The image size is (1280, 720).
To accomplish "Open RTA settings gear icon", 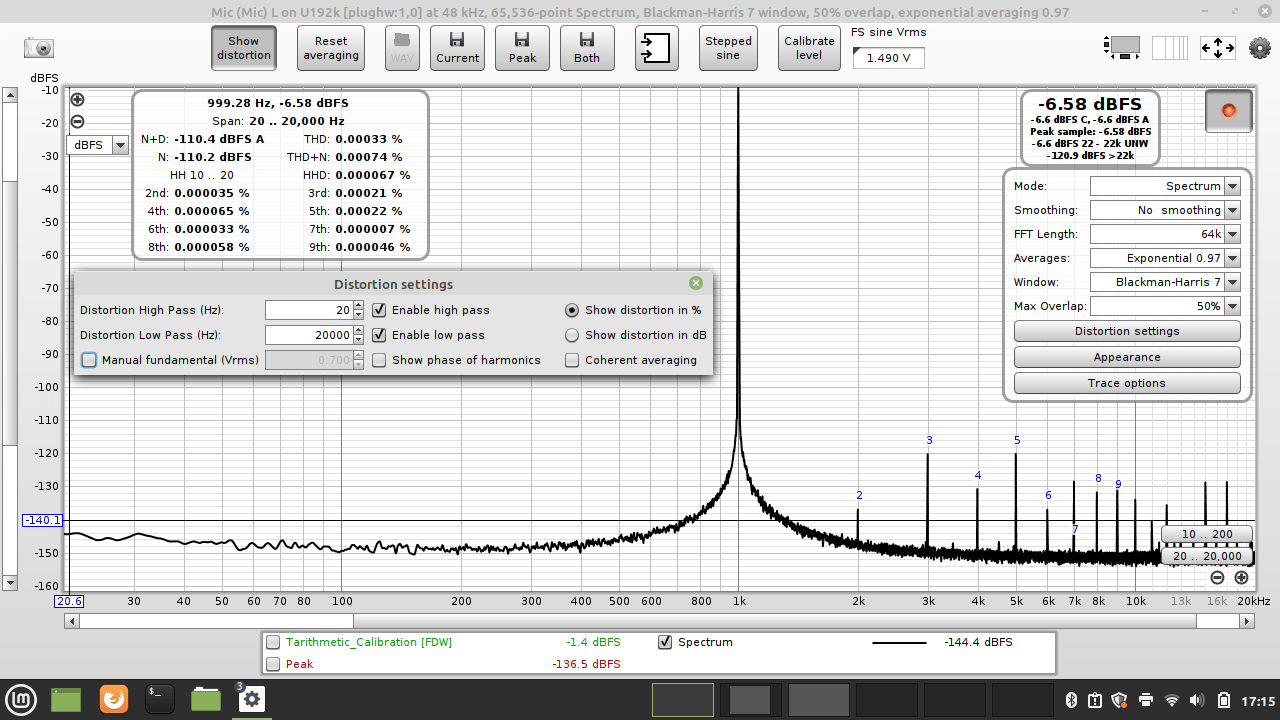I will click(1260, 48).
